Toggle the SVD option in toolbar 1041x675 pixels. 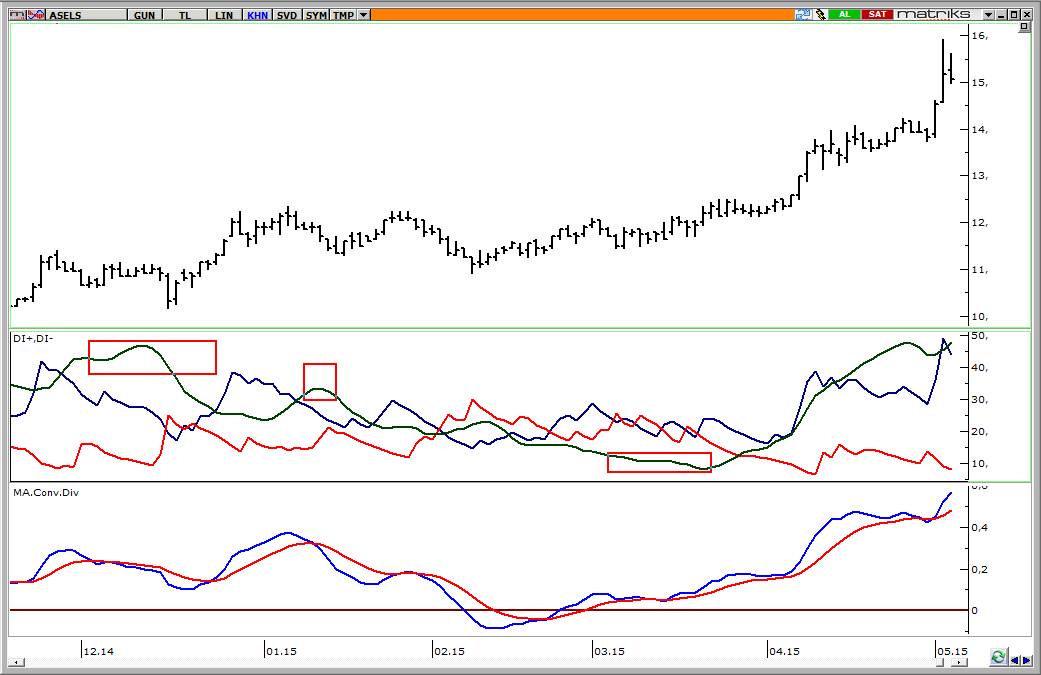(x=287, y=15)
